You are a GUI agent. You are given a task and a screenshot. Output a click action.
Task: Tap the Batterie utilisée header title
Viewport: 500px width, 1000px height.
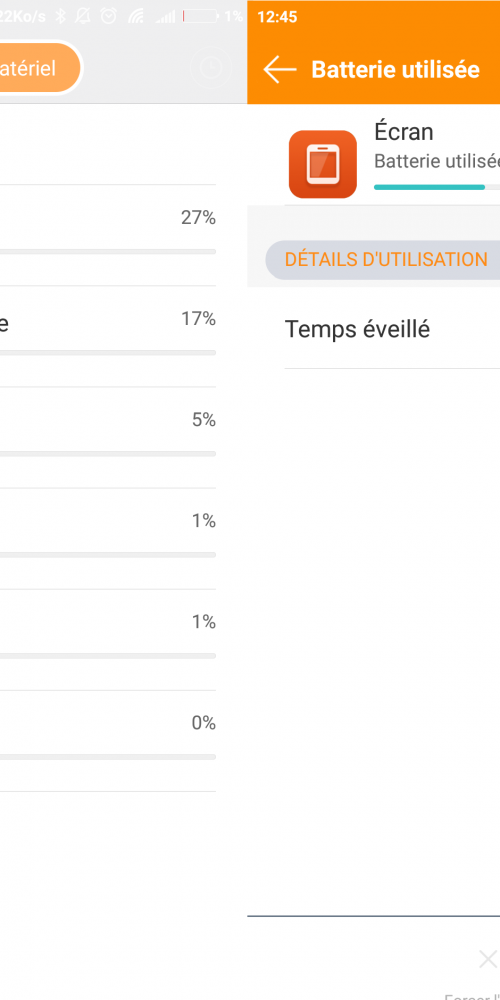coord(395,70)
